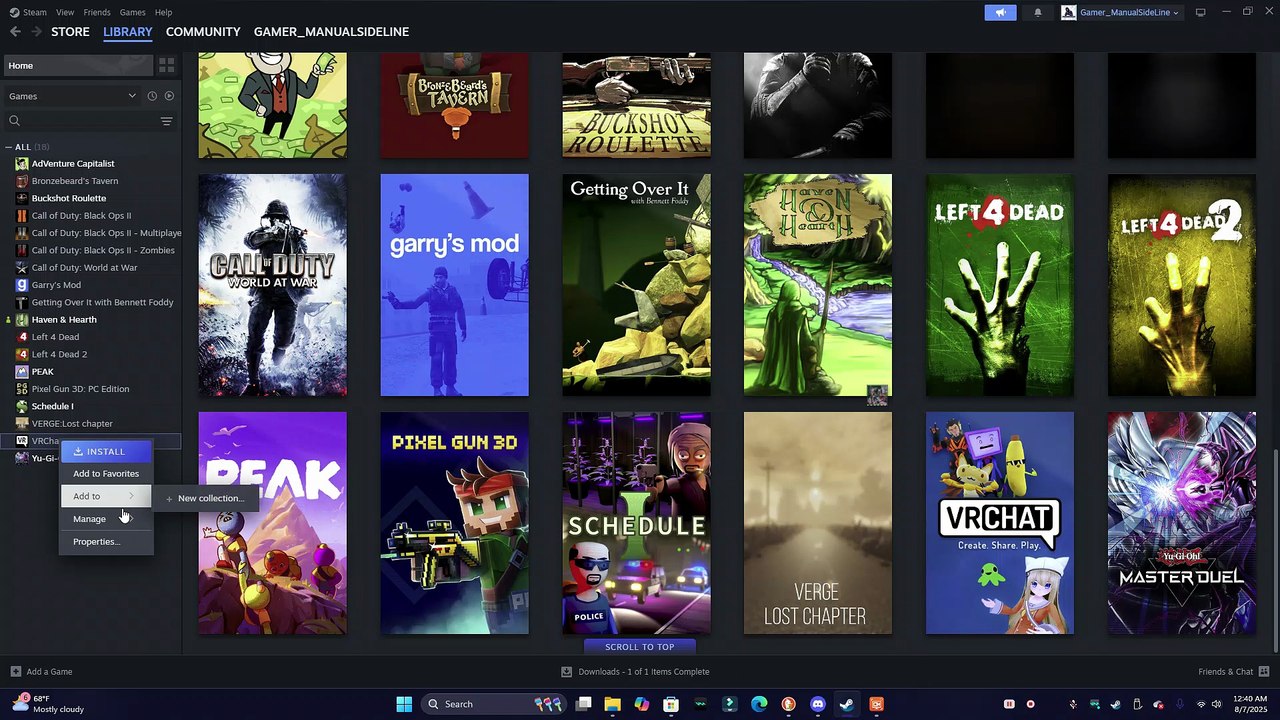
Task: Open Properties... from the context menu
Action: coord(106,542)
